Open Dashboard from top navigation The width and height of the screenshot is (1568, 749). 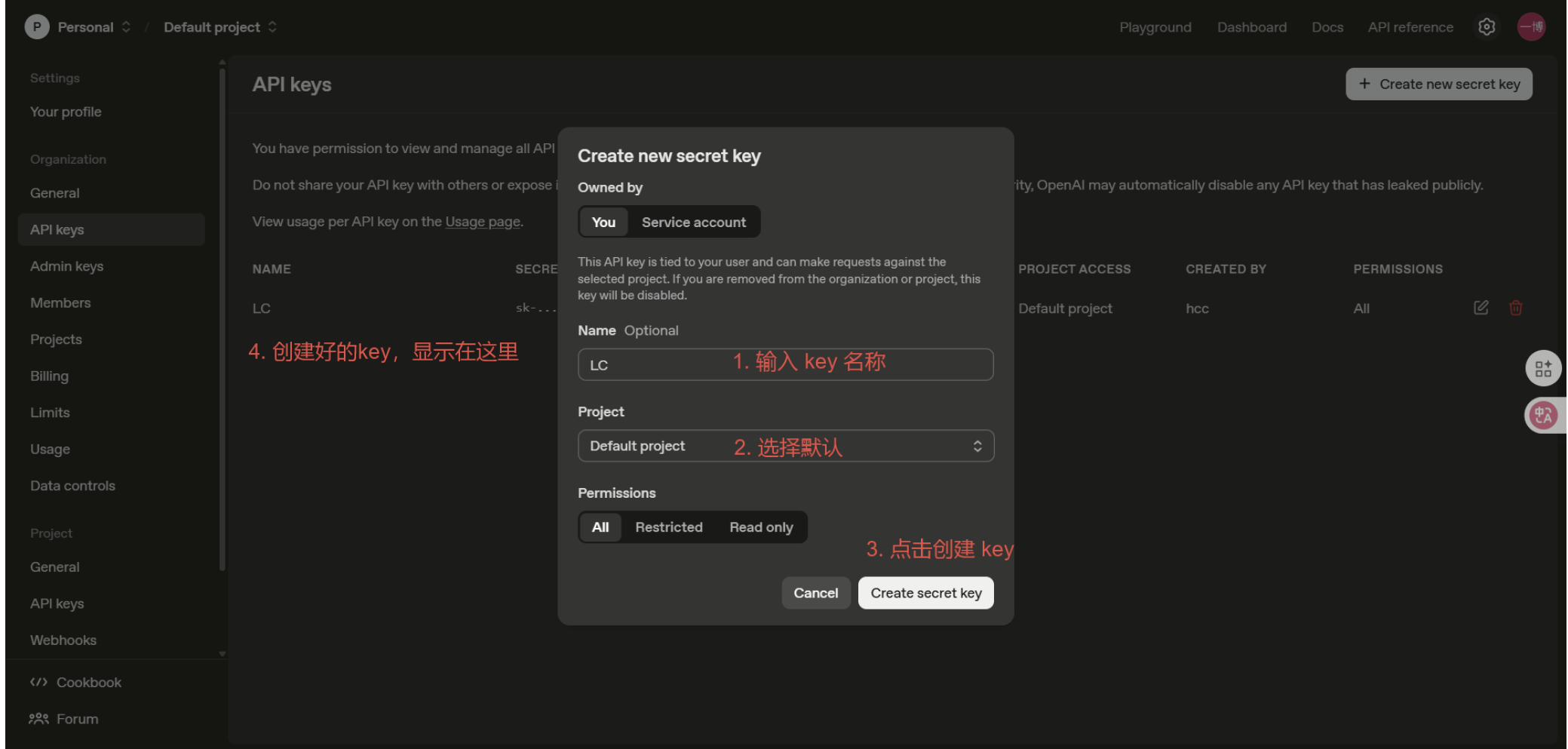(1251, 27)
